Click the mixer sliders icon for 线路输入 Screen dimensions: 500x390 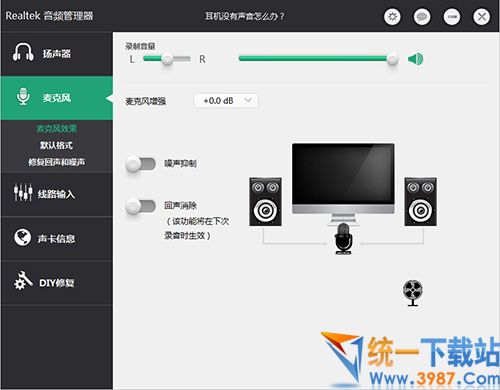(x=23, y=193)
